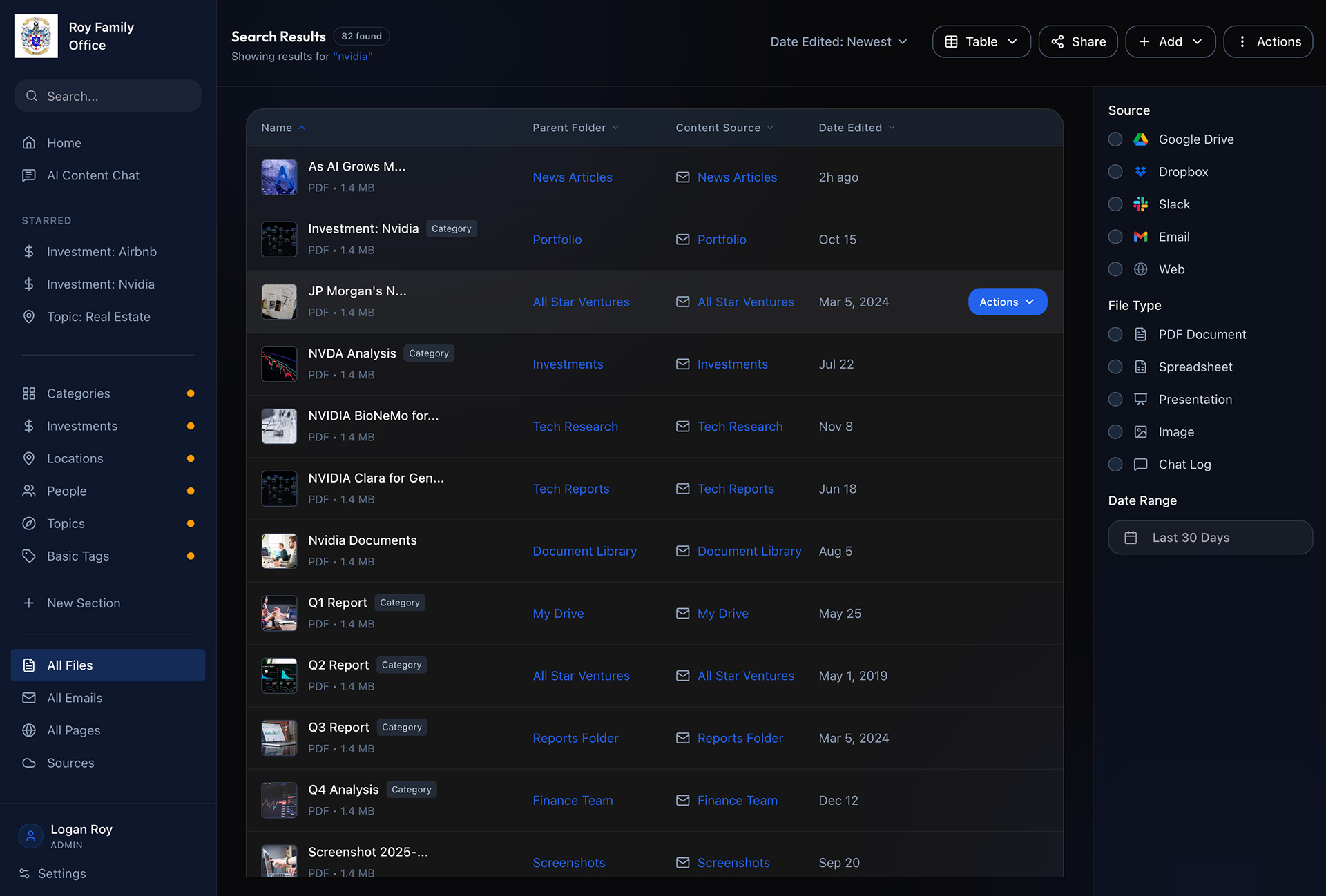Click the Share button
The width and height of the screenshot is (1326, 896).
click(1077, 41)
